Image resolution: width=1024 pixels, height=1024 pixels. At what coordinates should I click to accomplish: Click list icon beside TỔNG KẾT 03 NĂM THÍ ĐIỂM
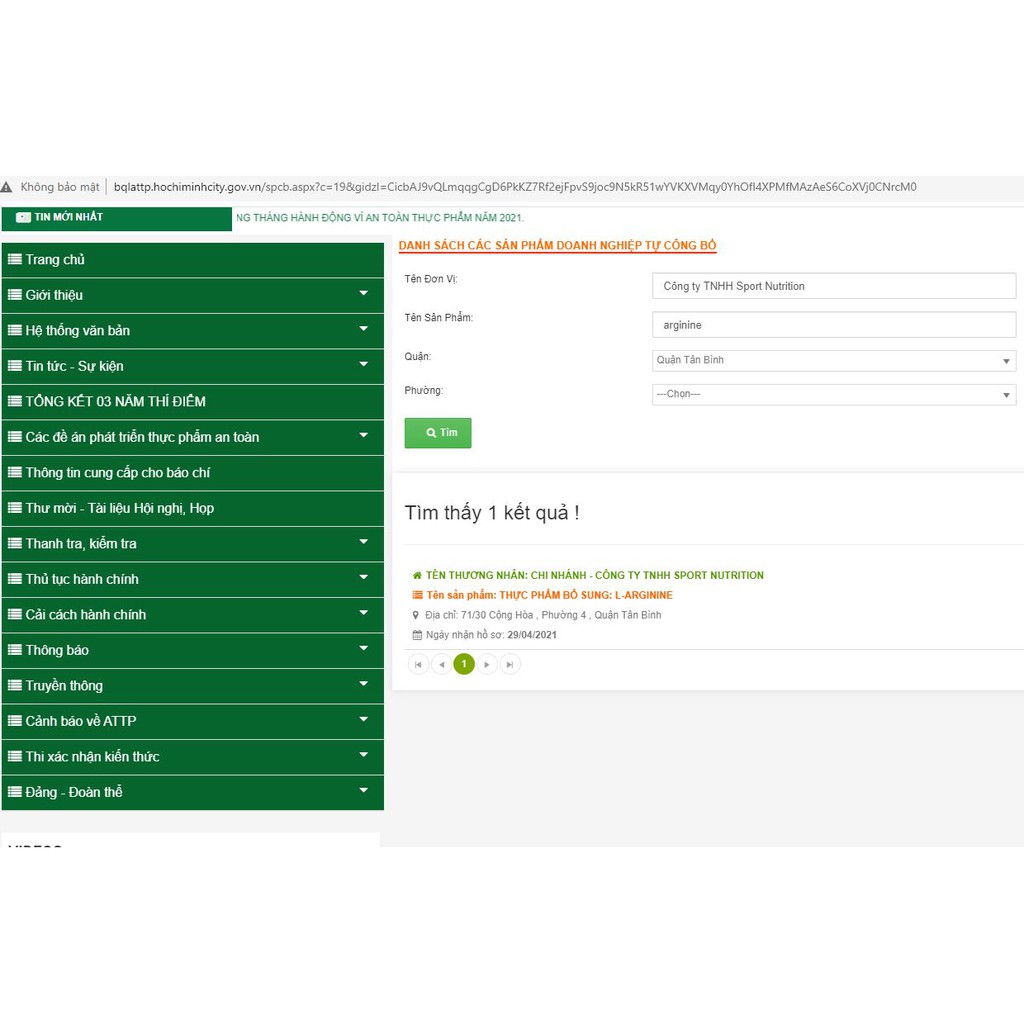click(14, 401)
